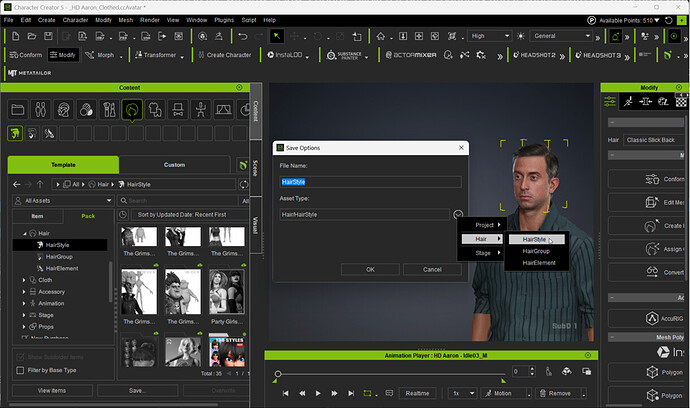Click the Save project floppy icon
The image size is (690, 408).
(x=48, y=36)
